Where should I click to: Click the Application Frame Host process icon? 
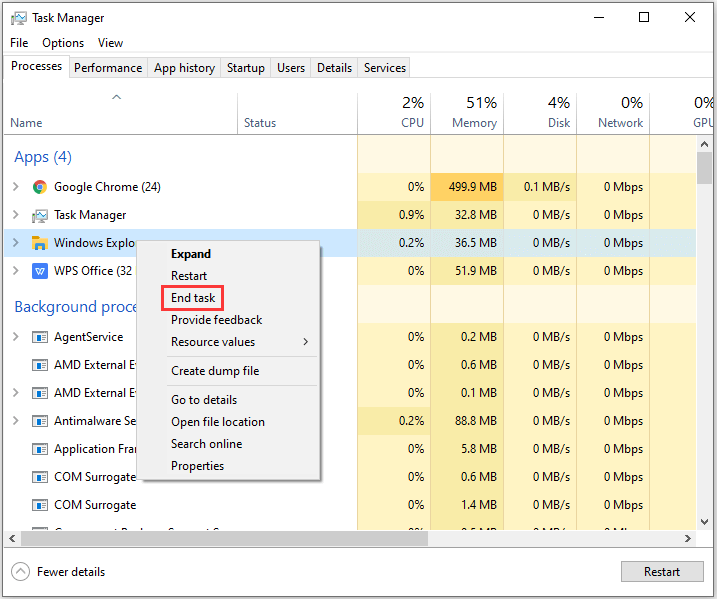point(40,449)
